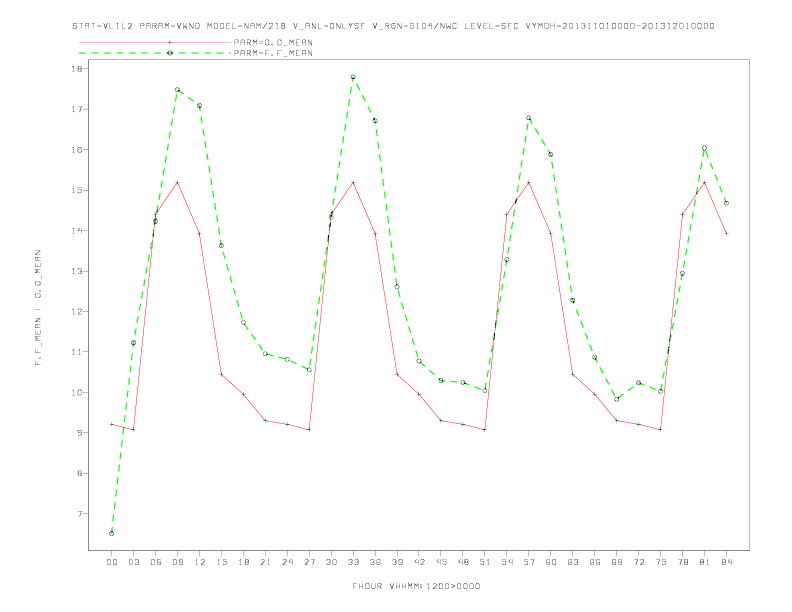Click the x-axis tick label 57
Image resolution: width=792 pixels, height=612 pixels.
(x=529, y=562)
